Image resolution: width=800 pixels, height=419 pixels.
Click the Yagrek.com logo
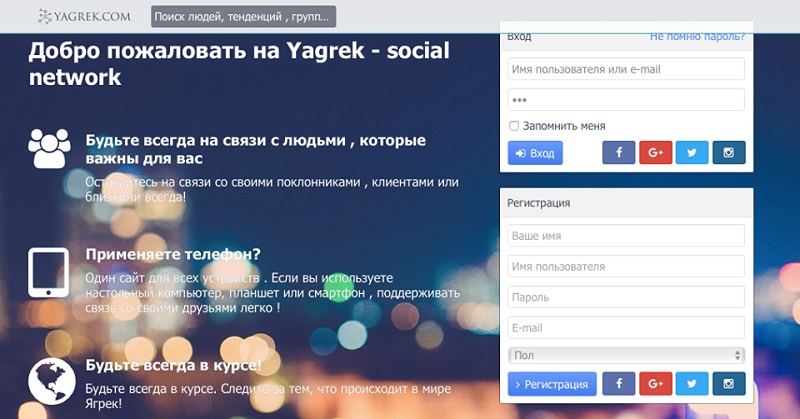[x=84, y=17]
